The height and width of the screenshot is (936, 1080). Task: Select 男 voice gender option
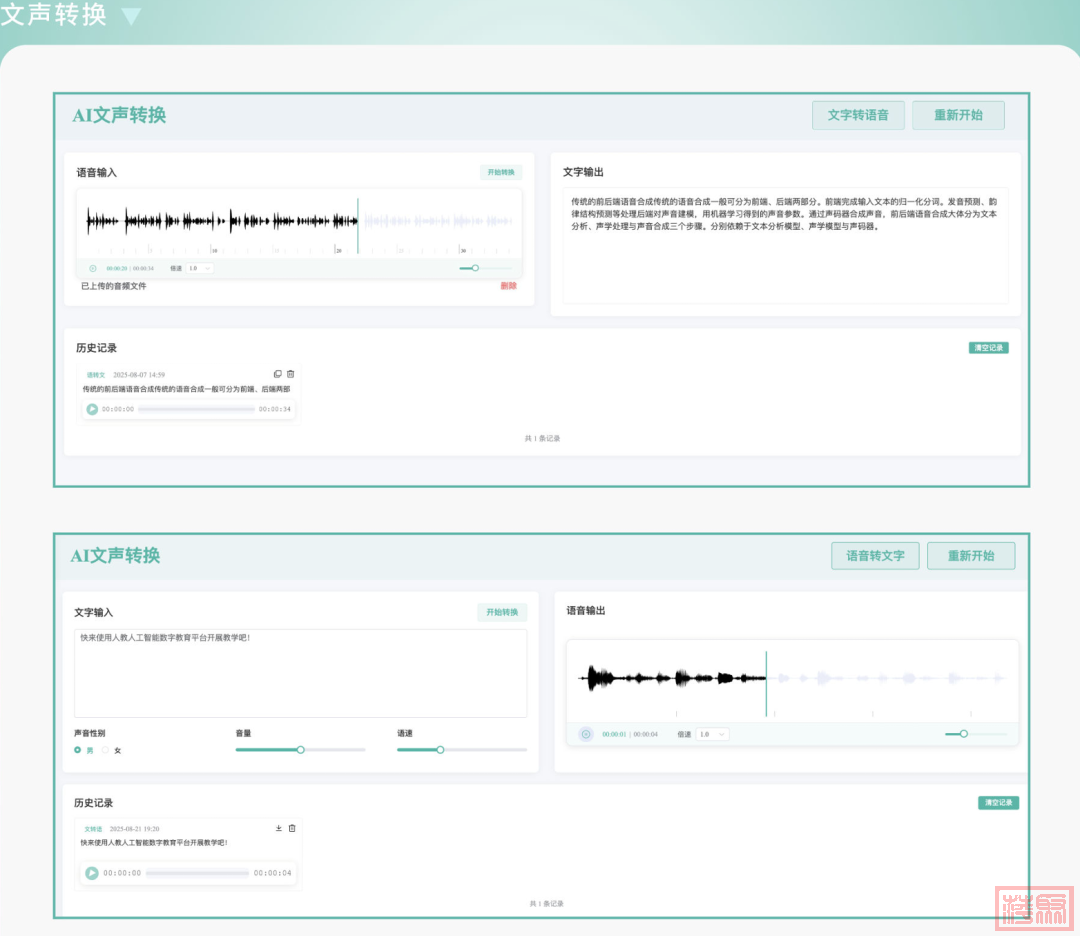point(78,750)
